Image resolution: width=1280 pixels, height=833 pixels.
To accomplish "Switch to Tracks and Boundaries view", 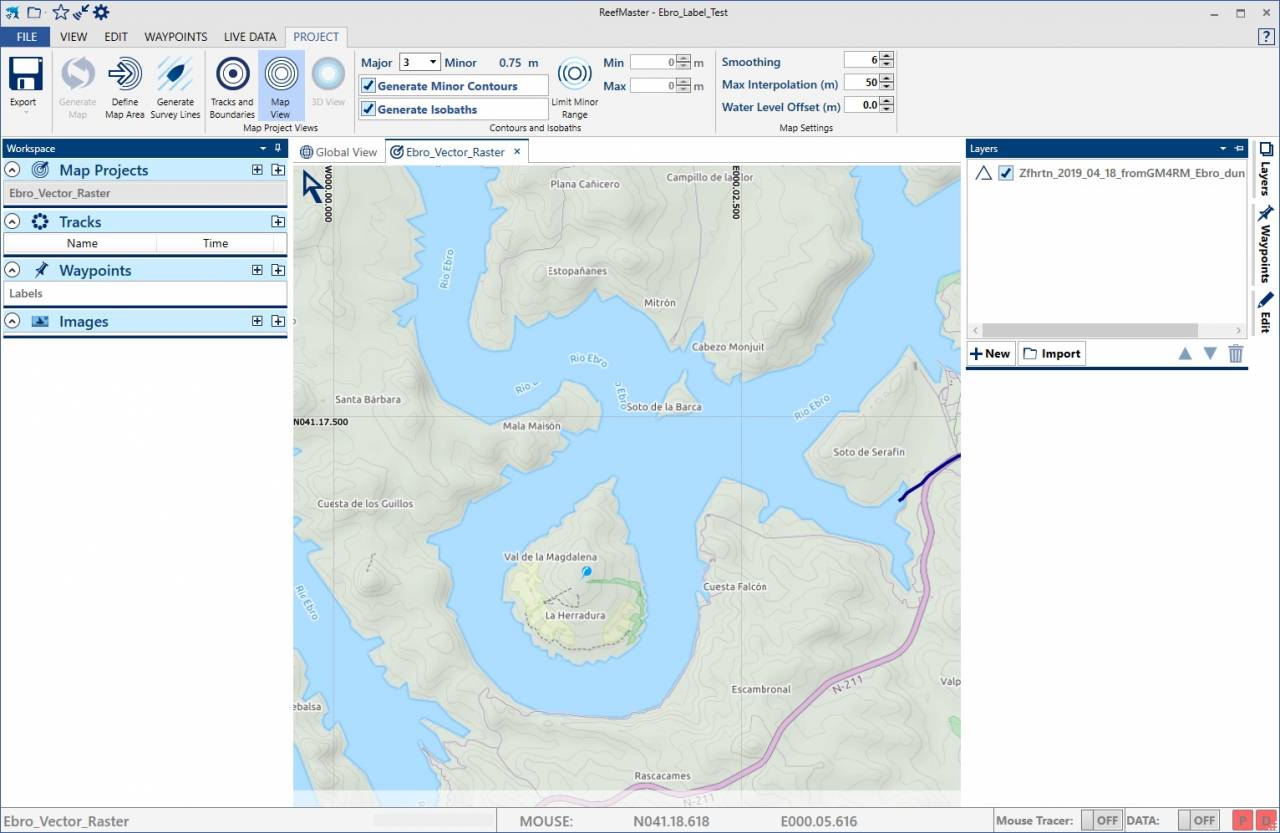I will (x=232, y=75).
